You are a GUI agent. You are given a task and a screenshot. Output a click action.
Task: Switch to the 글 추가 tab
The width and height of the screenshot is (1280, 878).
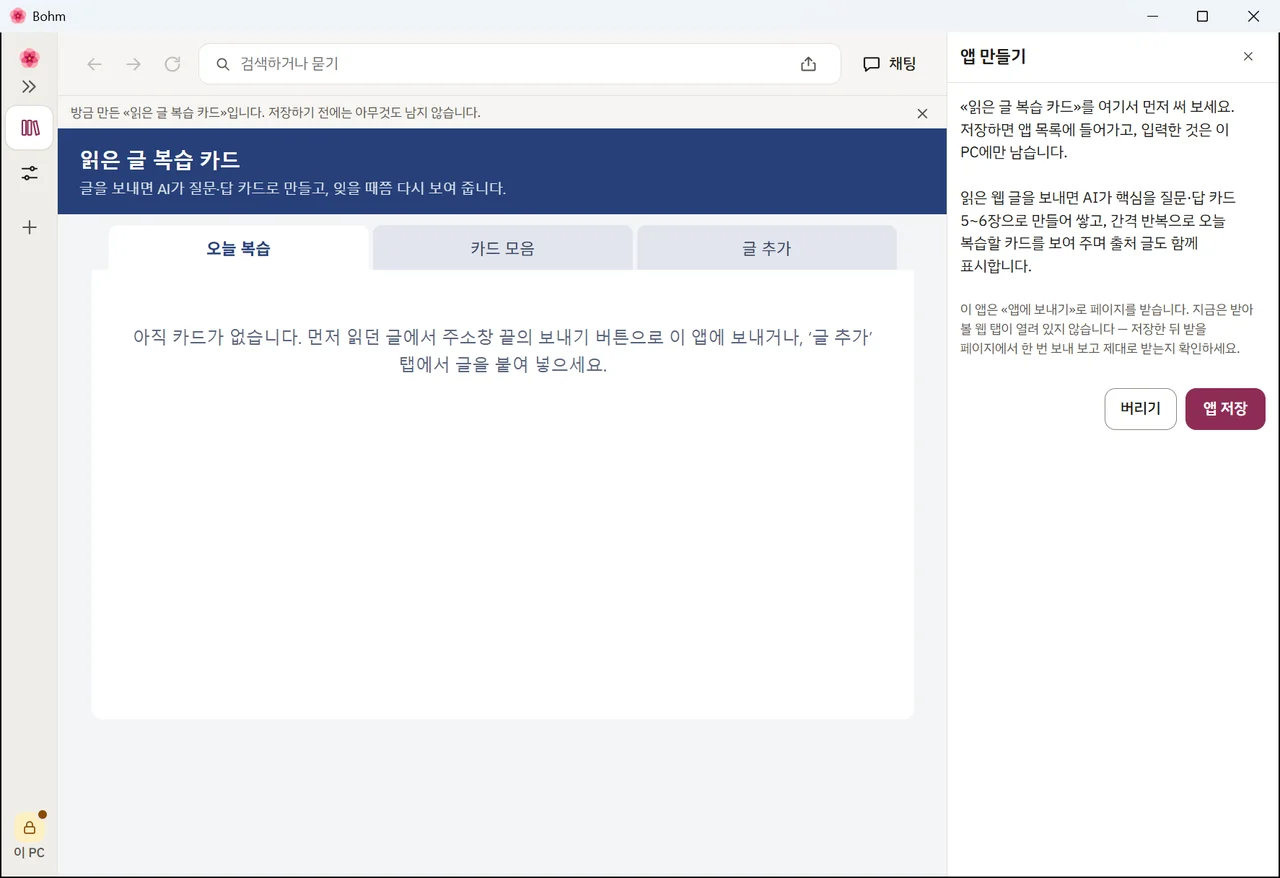click(x=766, y=248)
